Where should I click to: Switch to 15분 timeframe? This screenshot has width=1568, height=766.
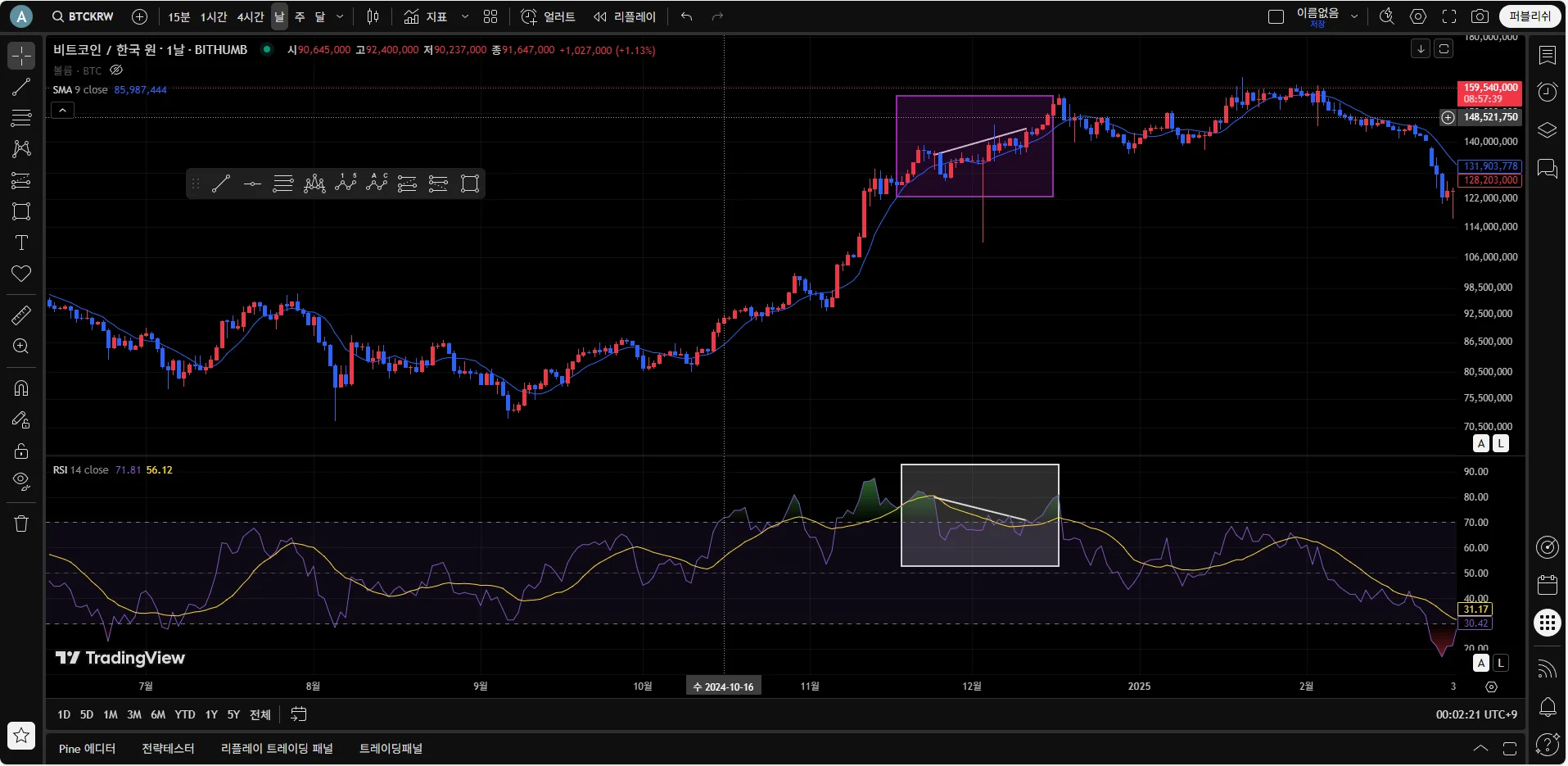tap(178, 16)
